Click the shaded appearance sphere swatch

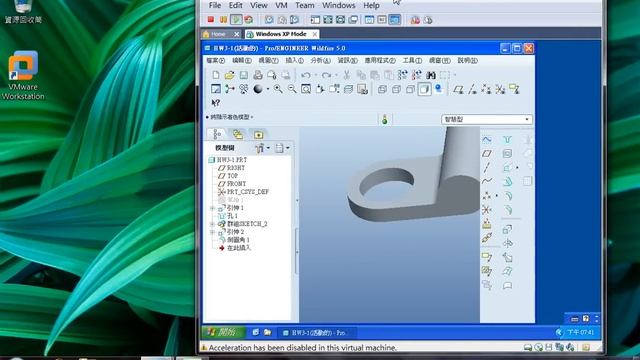258,89
